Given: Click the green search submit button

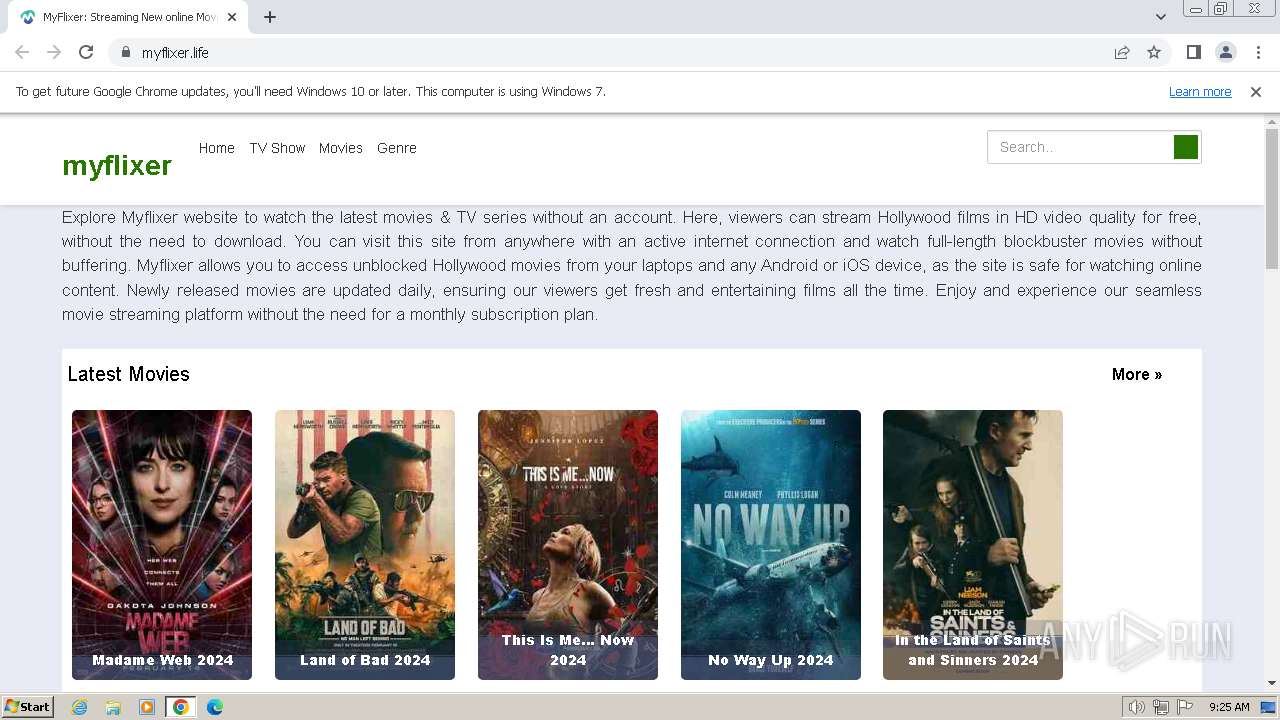Looking at the screenshot, I should point(1186,147).
